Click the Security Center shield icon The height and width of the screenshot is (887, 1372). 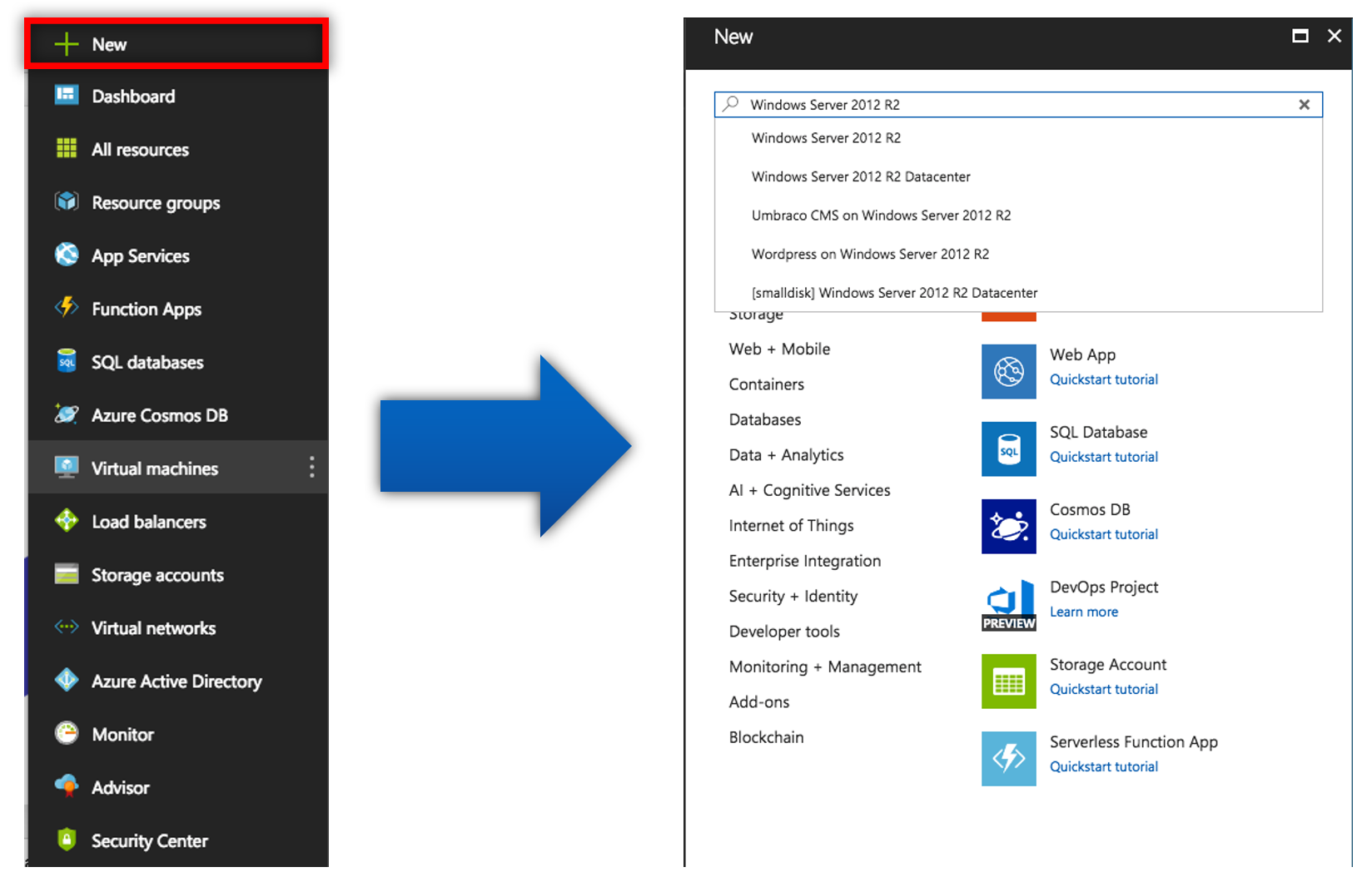click(67, 839)
